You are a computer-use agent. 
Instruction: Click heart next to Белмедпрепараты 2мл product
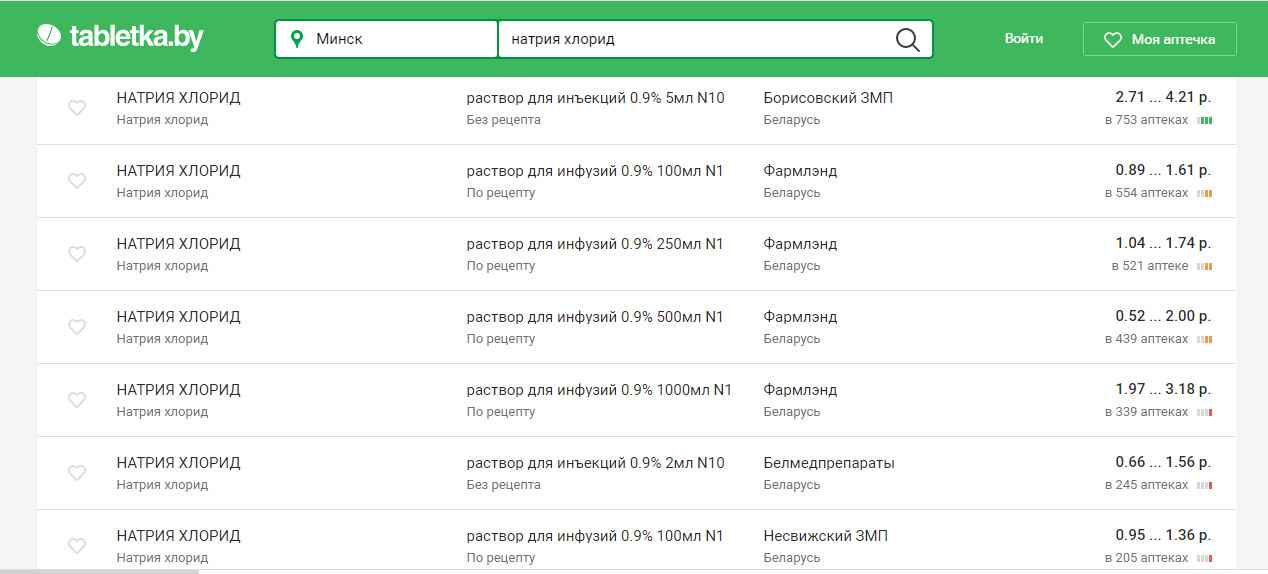point(77,473)
